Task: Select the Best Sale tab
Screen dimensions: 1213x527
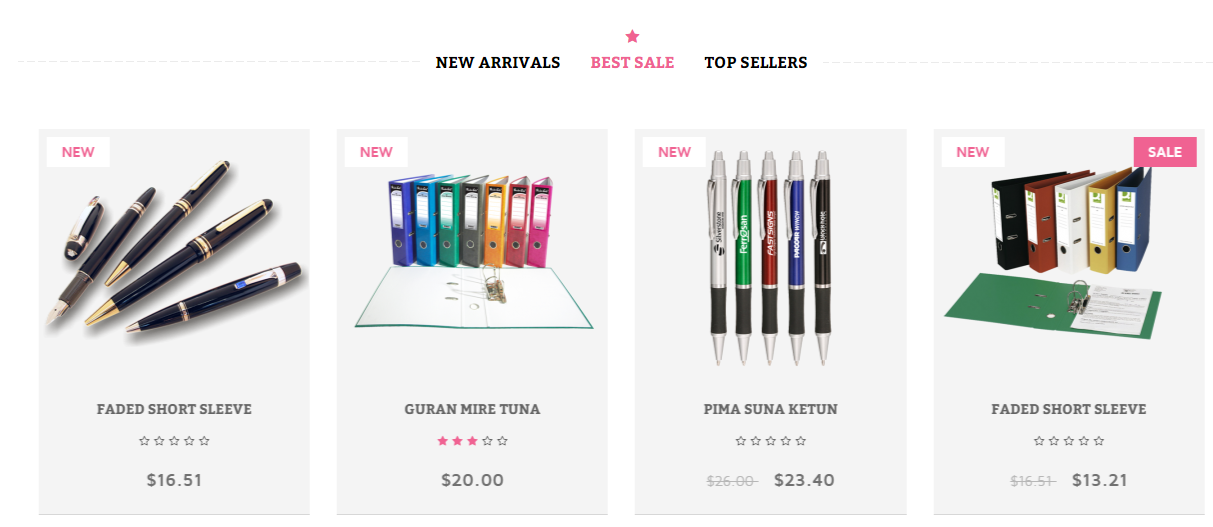Action: point(632,63)
